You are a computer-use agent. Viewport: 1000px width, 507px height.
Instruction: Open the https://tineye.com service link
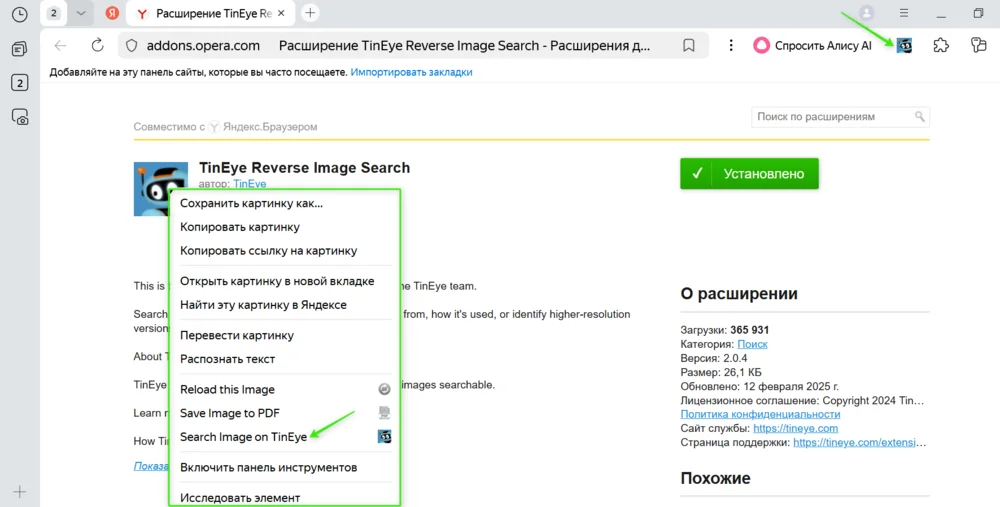795,428
